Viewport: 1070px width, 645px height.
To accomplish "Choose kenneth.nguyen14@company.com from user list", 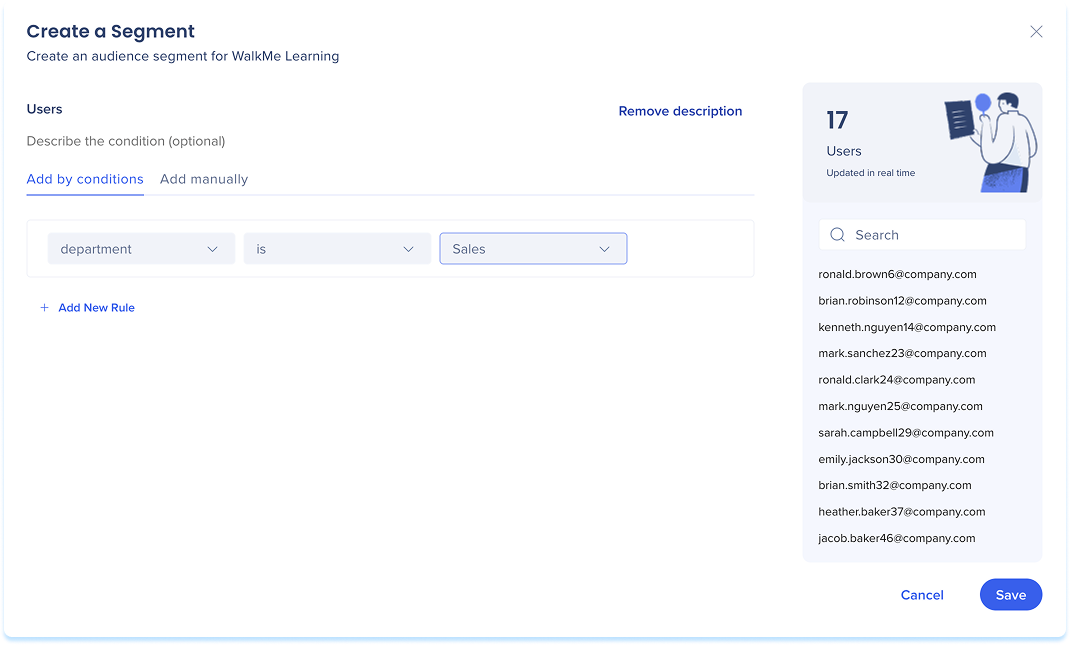I will (x=907, y=327).
